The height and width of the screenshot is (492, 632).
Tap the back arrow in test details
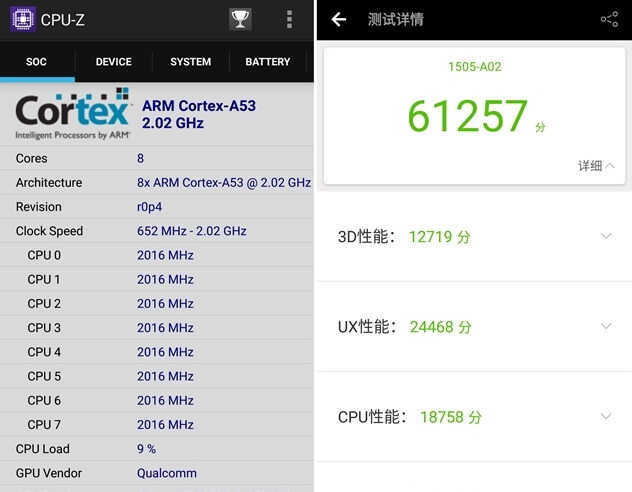point(339,19)
